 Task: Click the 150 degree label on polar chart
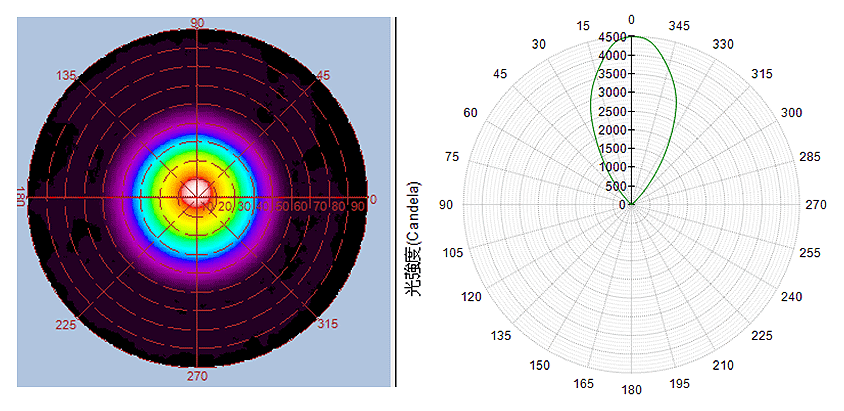pyautogui.click(x=539, y=366)
